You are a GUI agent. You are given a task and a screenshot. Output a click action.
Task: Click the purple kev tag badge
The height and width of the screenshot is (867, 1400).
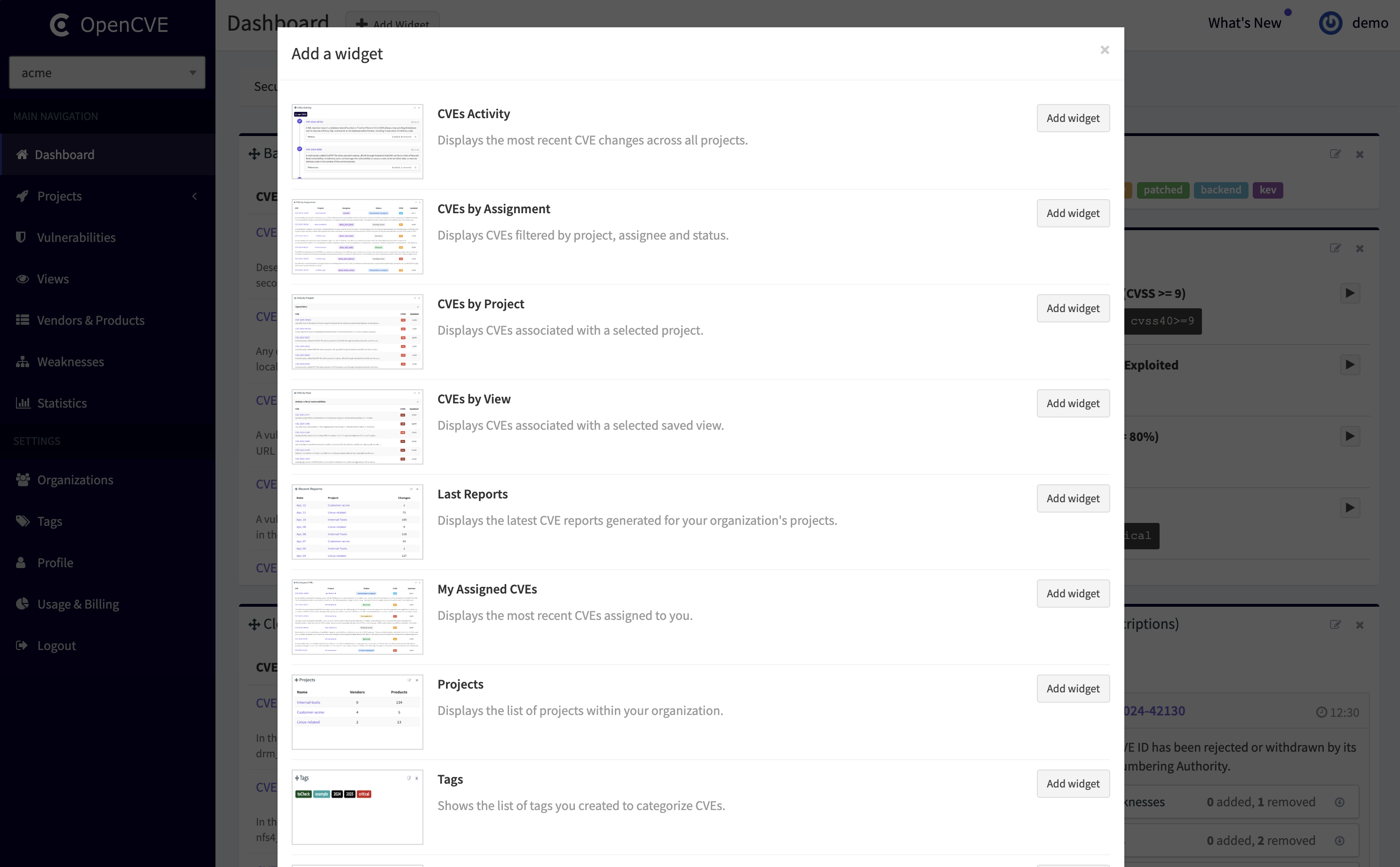click(x=1267, y=190)
